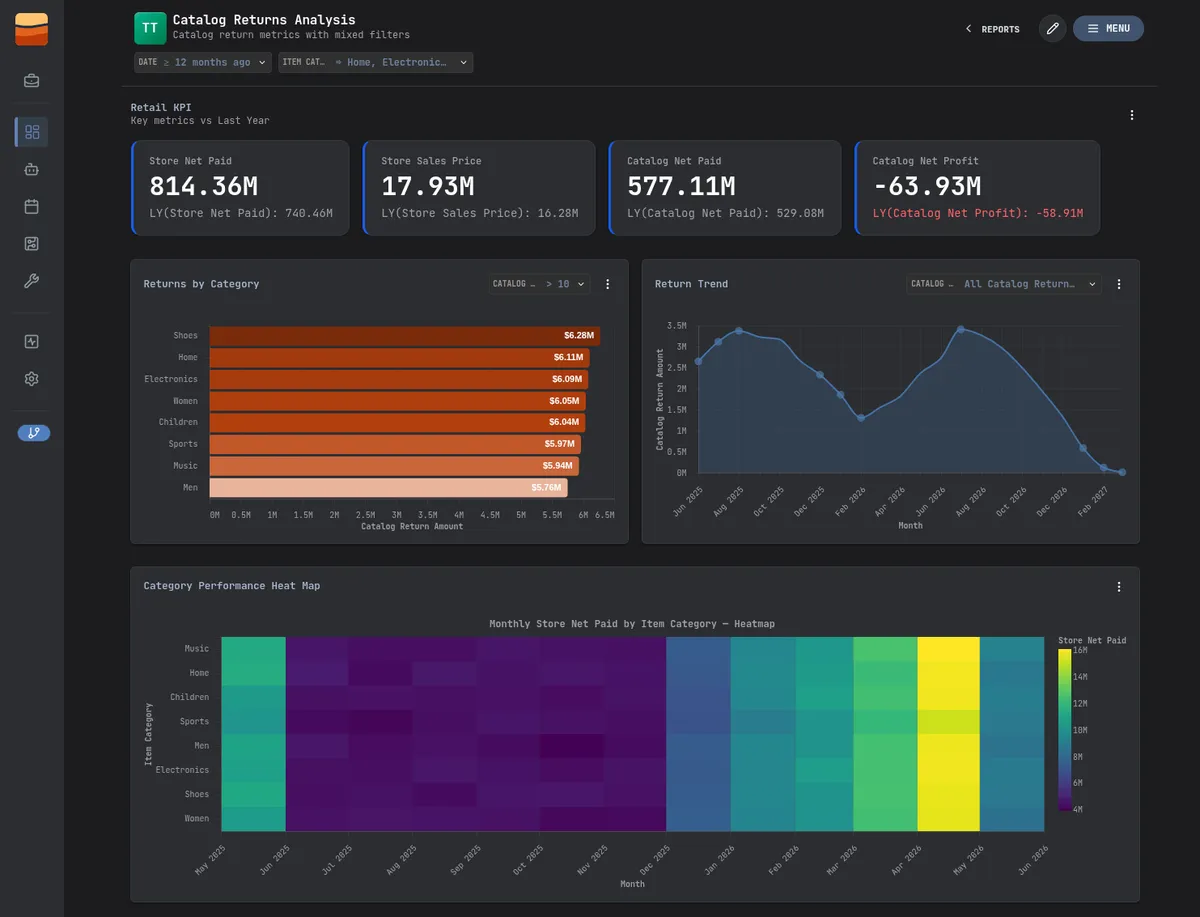
Task: Click the Shoes bar showing $6.28M
Action: pos(404,336)
